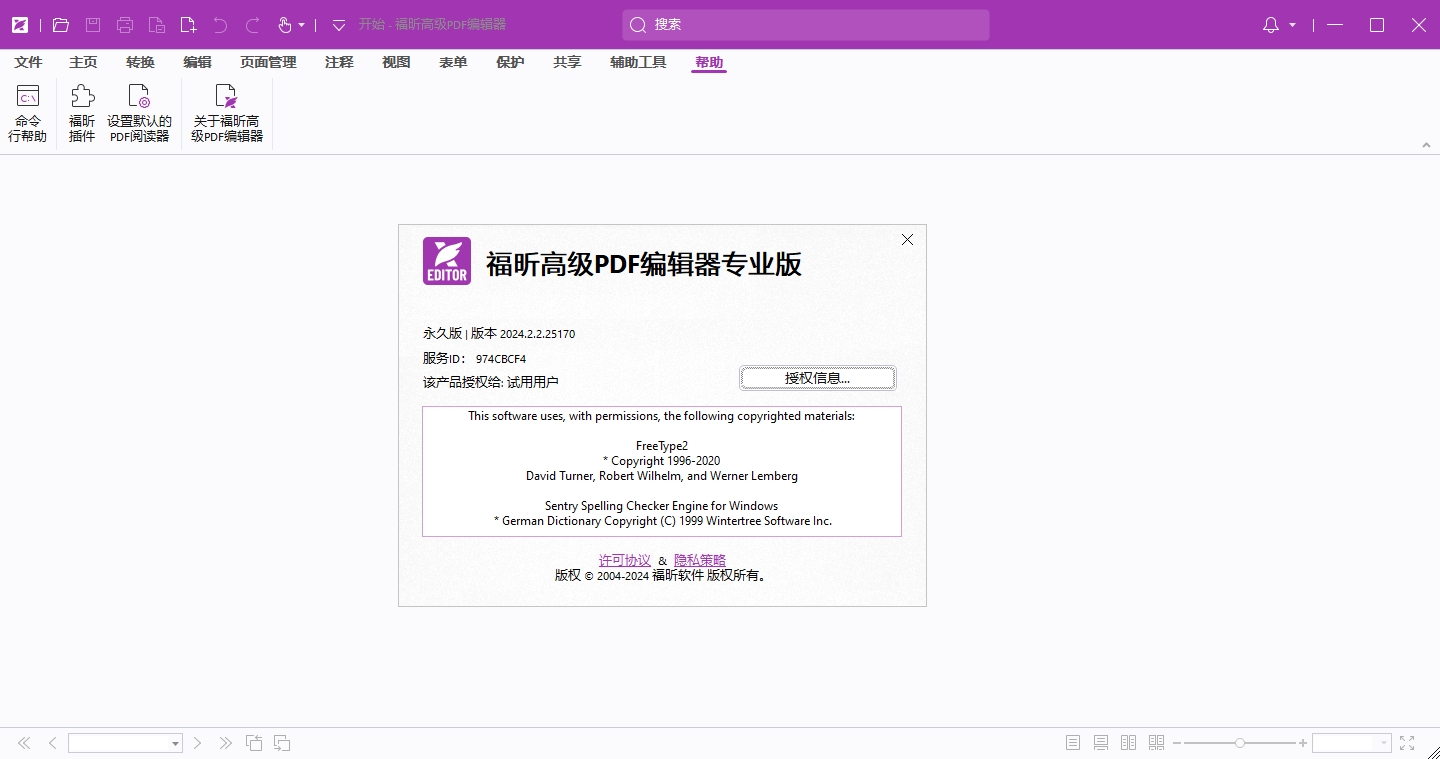The height and width of the screenshot is (759, 1440).
Task: Open the 隐私策略 link
Action: pos(700,560)
